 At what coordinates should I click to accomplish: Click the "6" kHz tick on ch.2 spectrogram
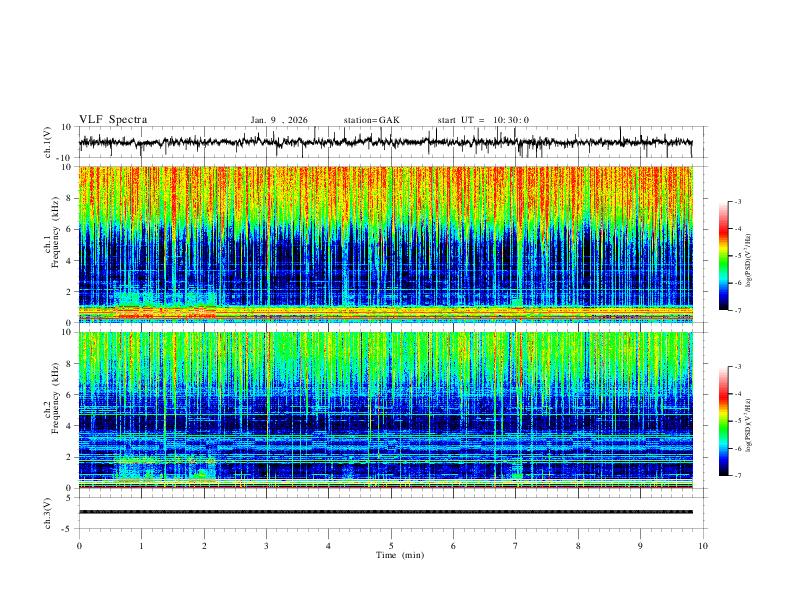pos(69,395)
